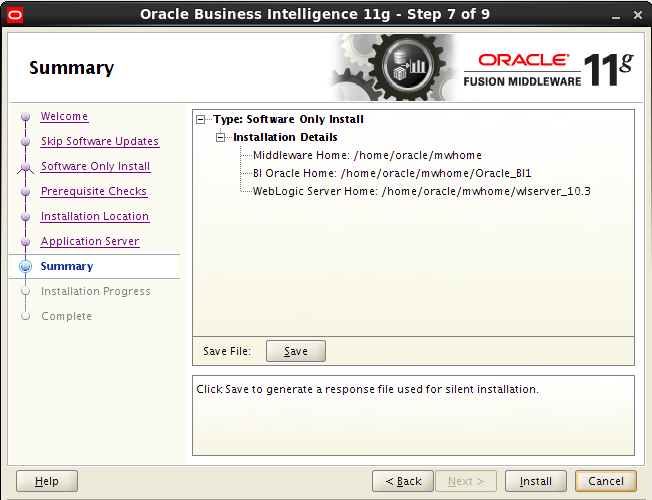Click the Save File label
Screen dimensions: 652x500
227,351
